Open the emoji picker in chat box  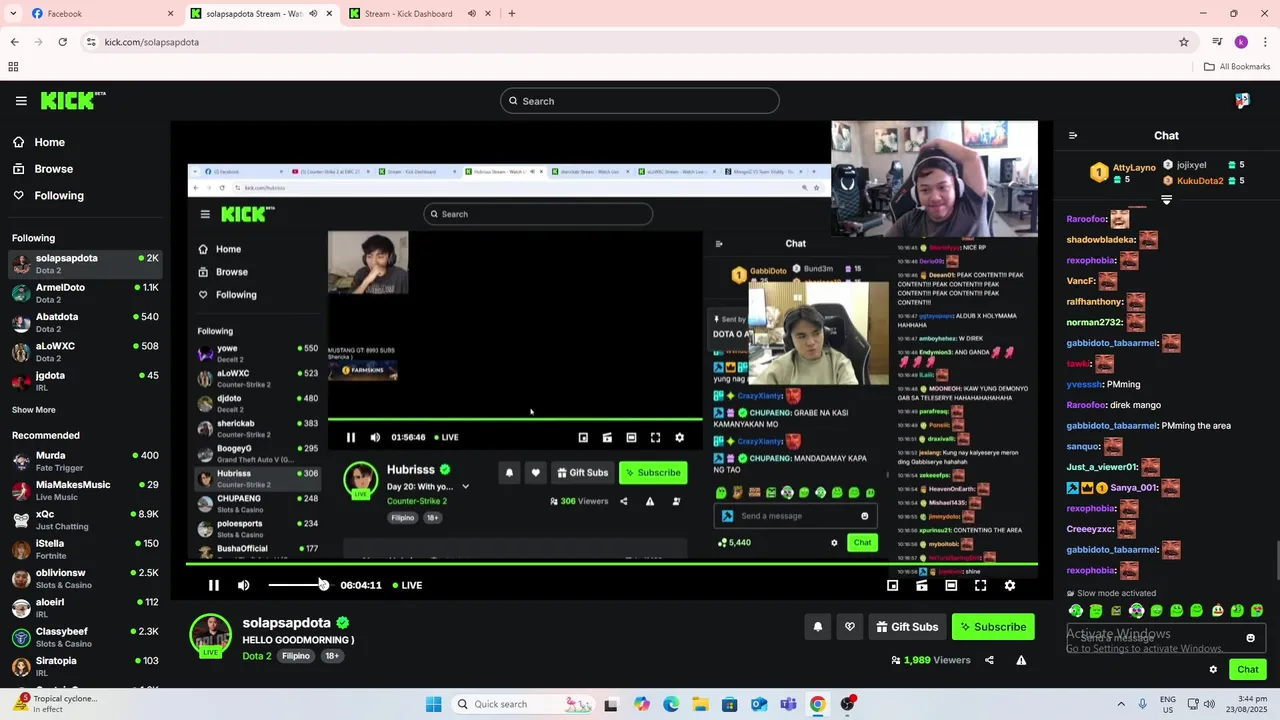point(1250,638)
